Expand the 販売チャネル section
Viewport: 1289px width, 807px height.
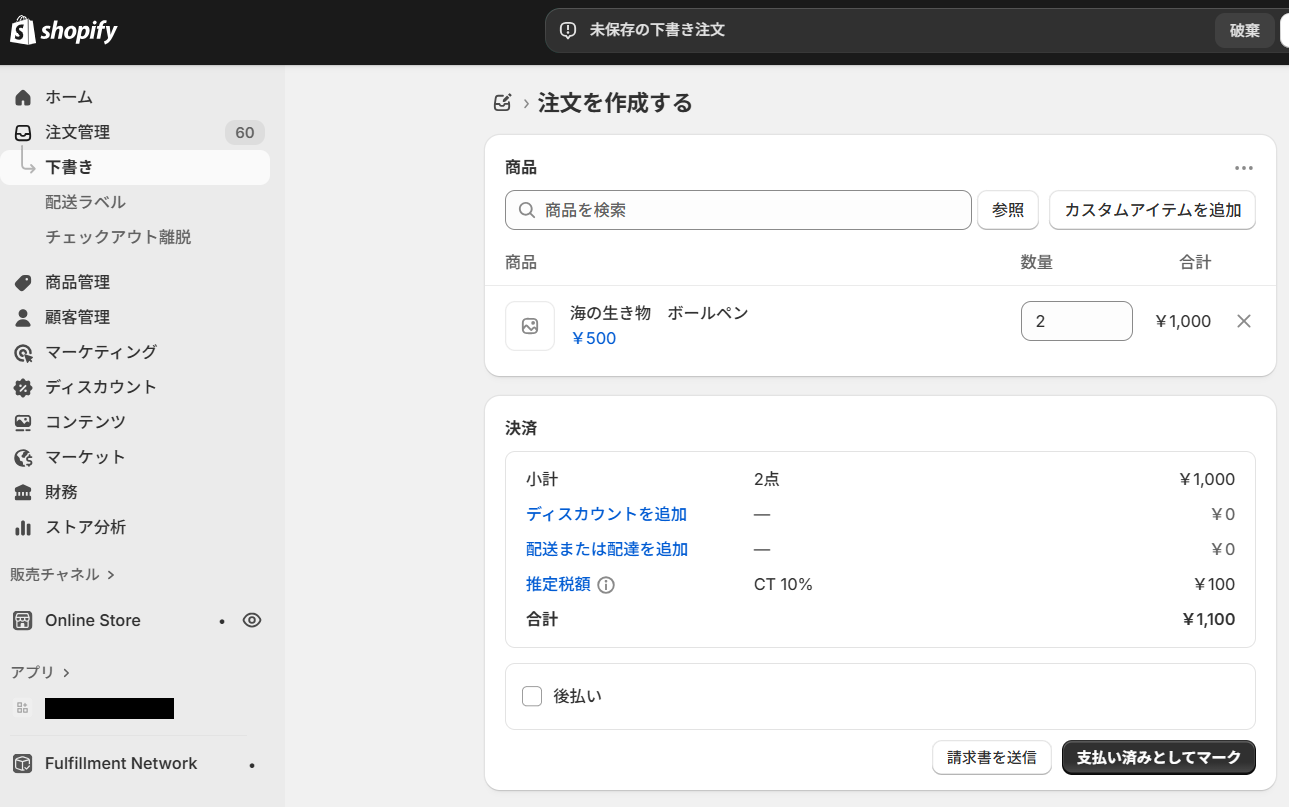[62, 574]
